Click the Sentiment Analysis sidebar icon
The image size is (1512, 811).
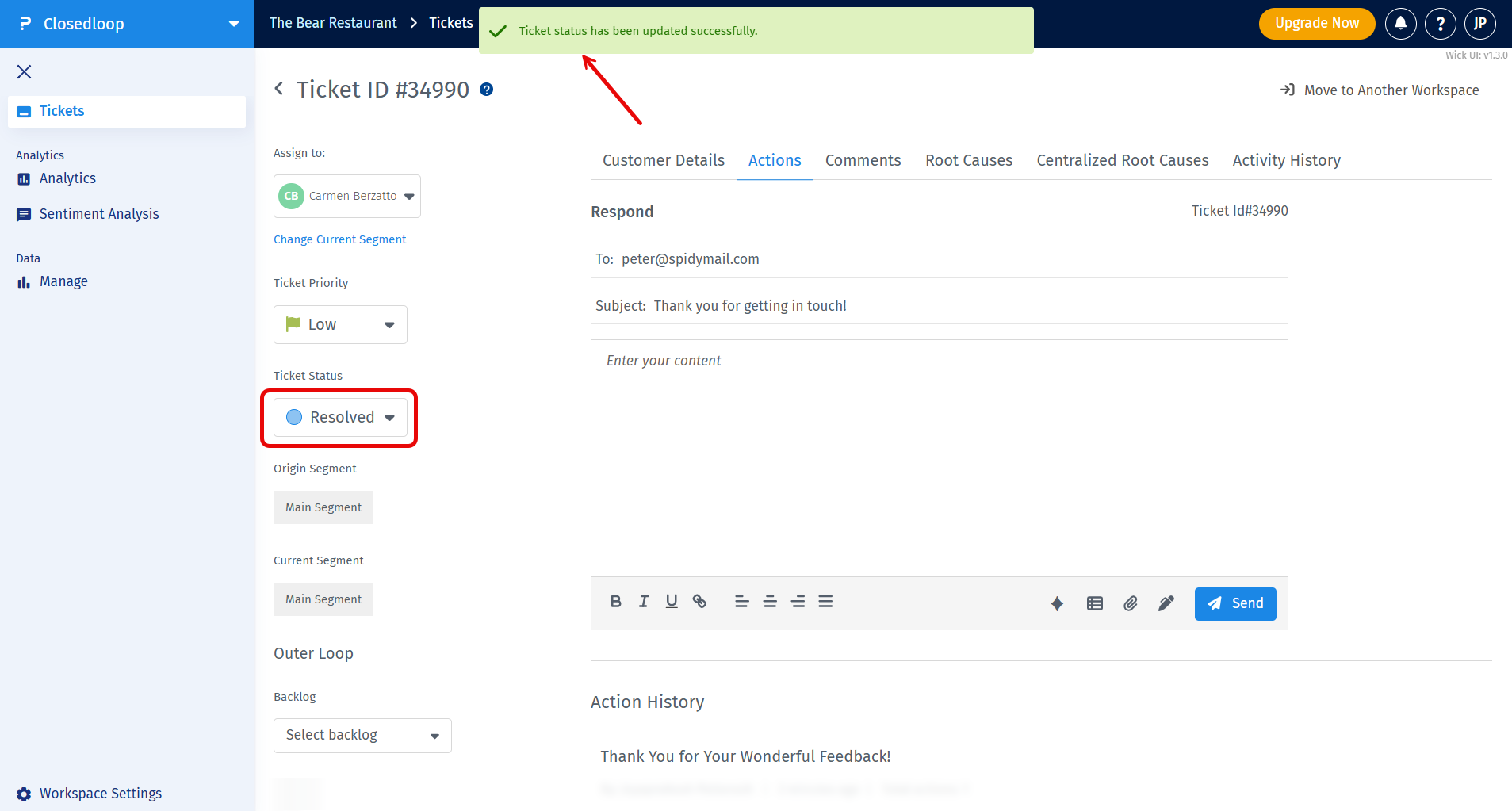pyautogui.click(x=24, y=215)
